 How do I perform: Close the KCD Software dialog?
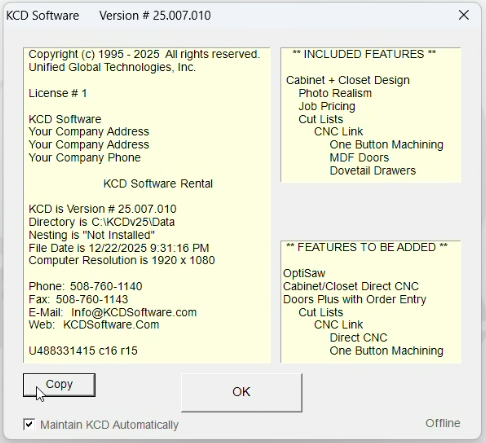(x=464, y=15)
